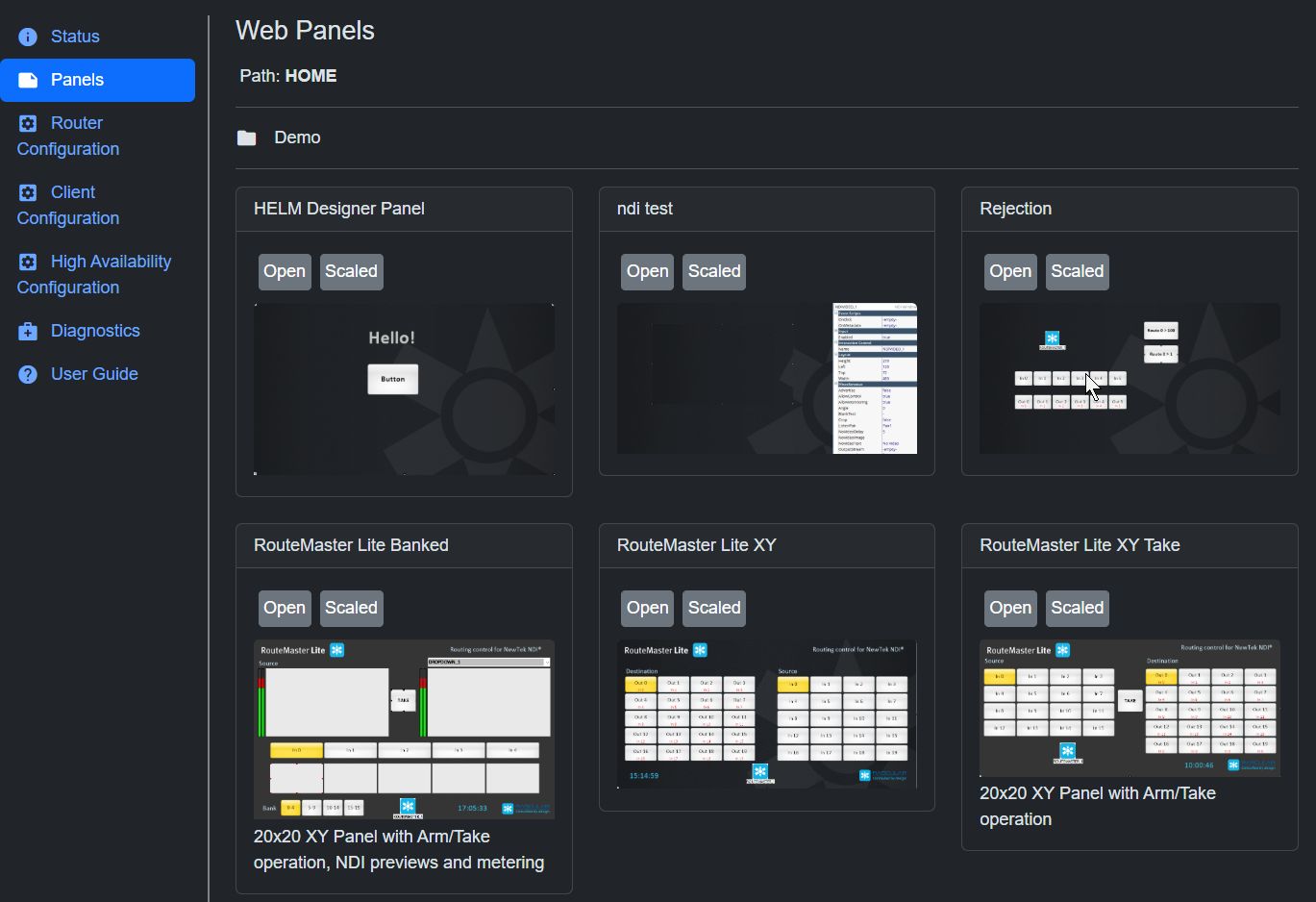Open the Diagnostics page
This screenshot has width=1316, height=902.
click(x=97, y=331)
